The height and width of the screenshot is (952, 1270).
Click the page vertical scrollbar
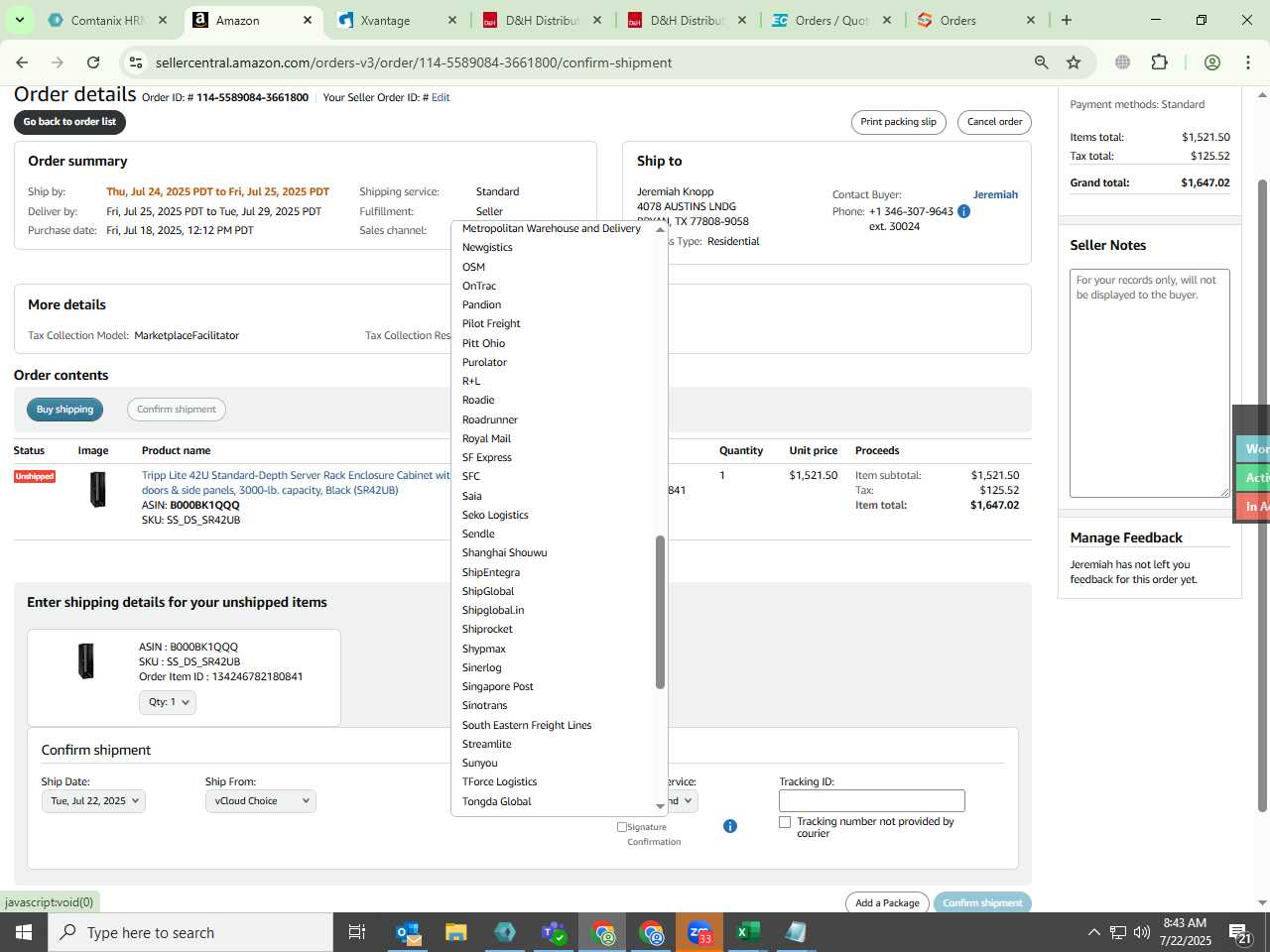coord(1262,496)
